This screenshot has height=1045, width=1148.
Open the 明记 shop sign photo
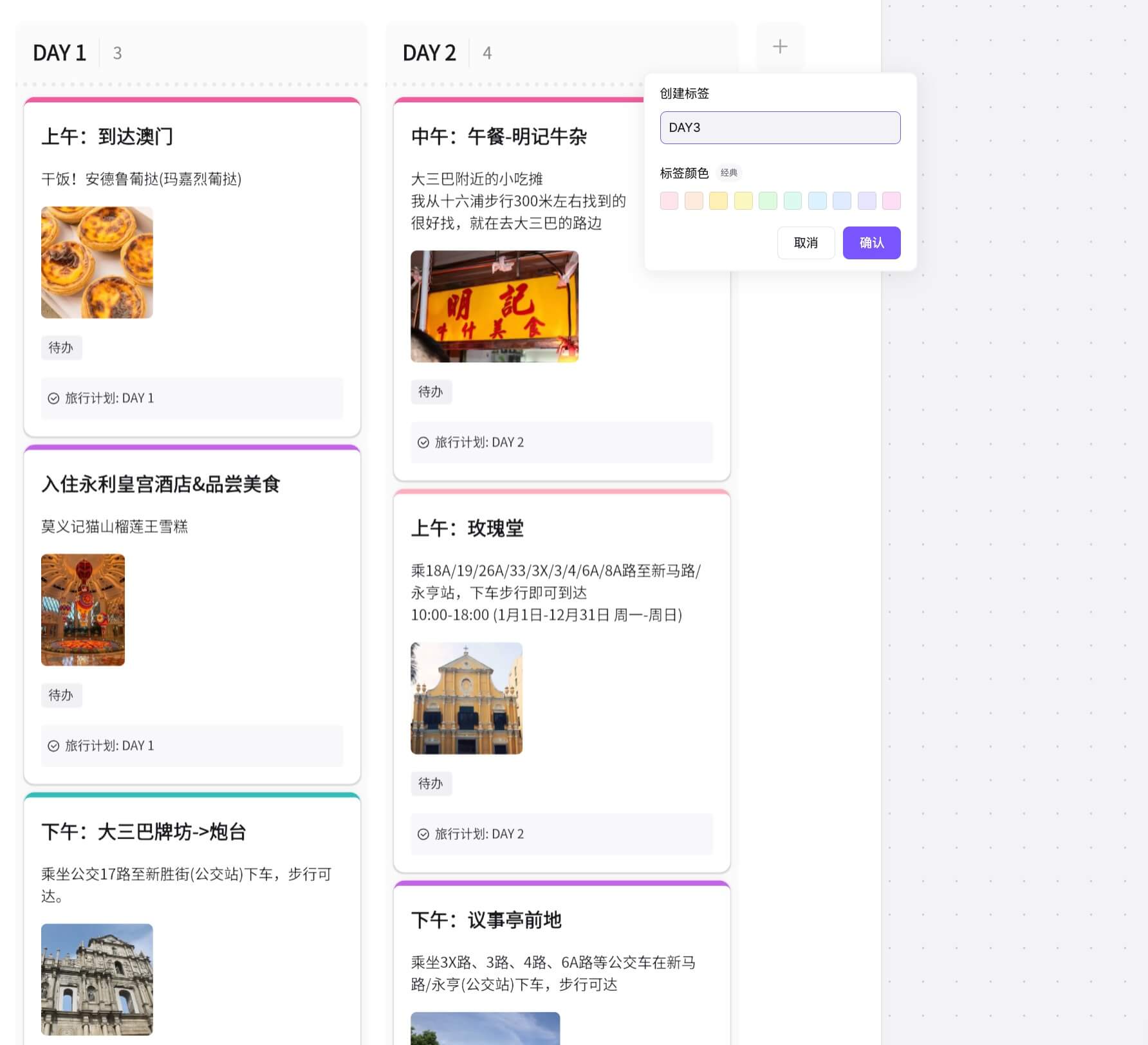pos(494,306)
